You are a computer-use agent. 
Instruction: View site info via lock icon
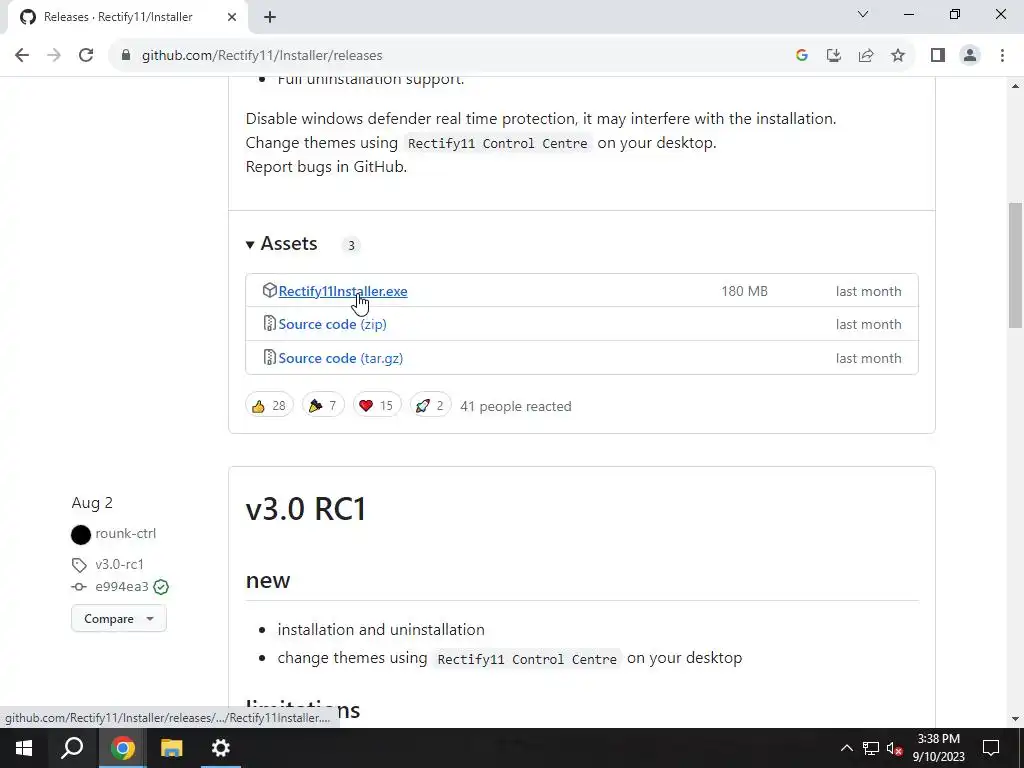tap(126, 56)
